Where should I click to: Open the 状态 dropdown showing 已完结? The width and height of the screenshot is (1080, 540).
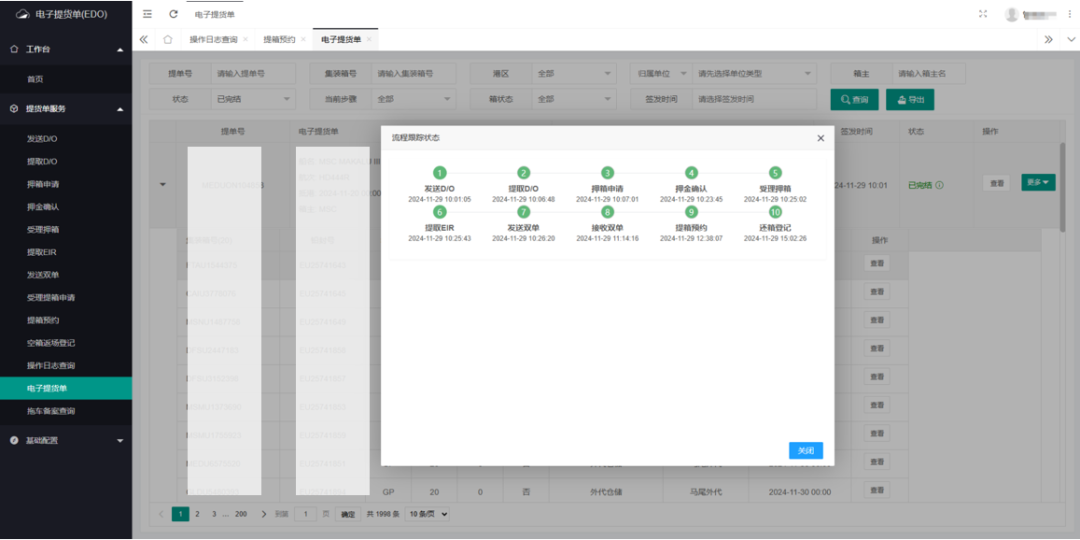pyautogui.click(x=254, y=99)
